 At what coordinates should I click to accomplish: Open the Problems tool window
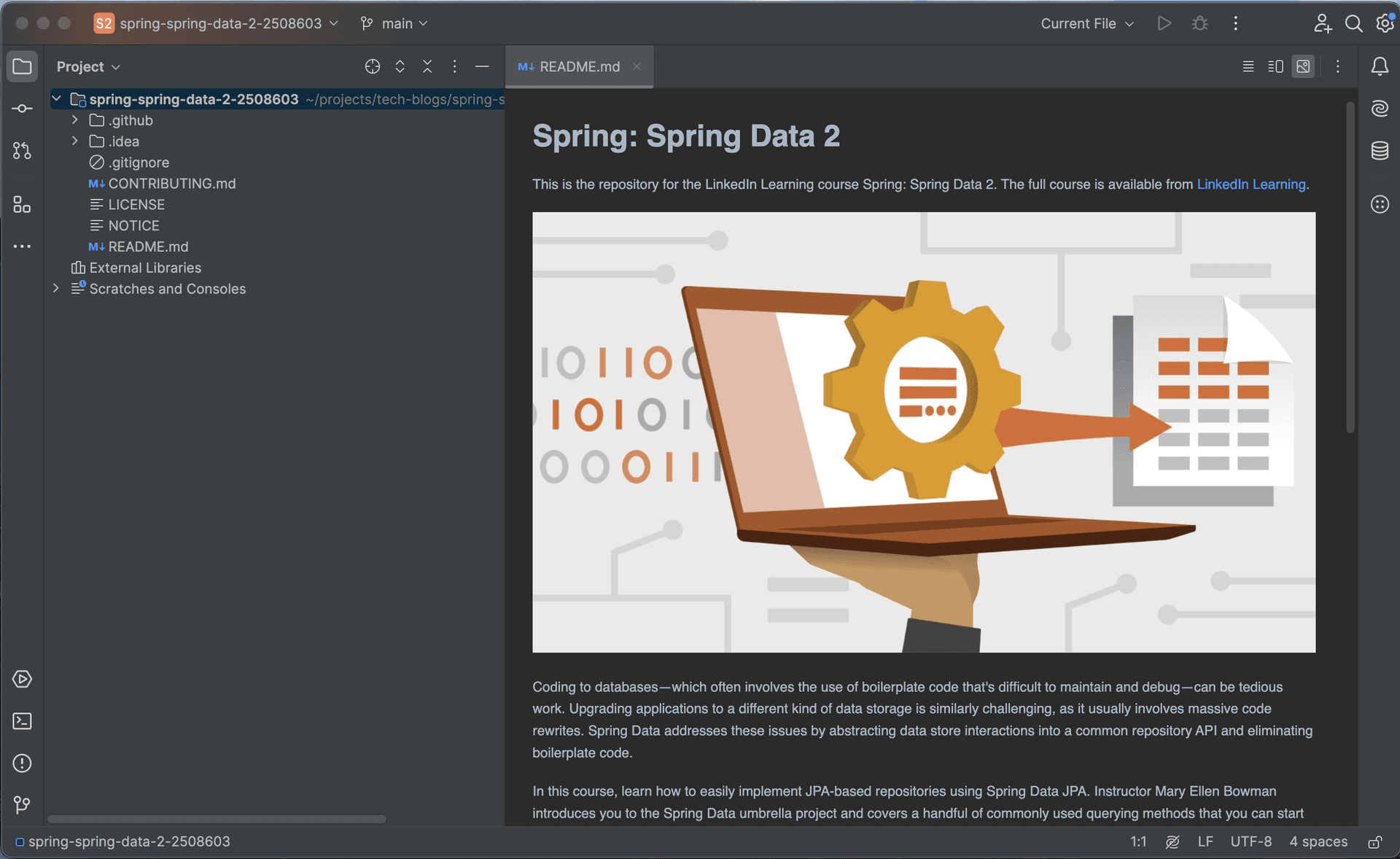[x=22, y=763]
